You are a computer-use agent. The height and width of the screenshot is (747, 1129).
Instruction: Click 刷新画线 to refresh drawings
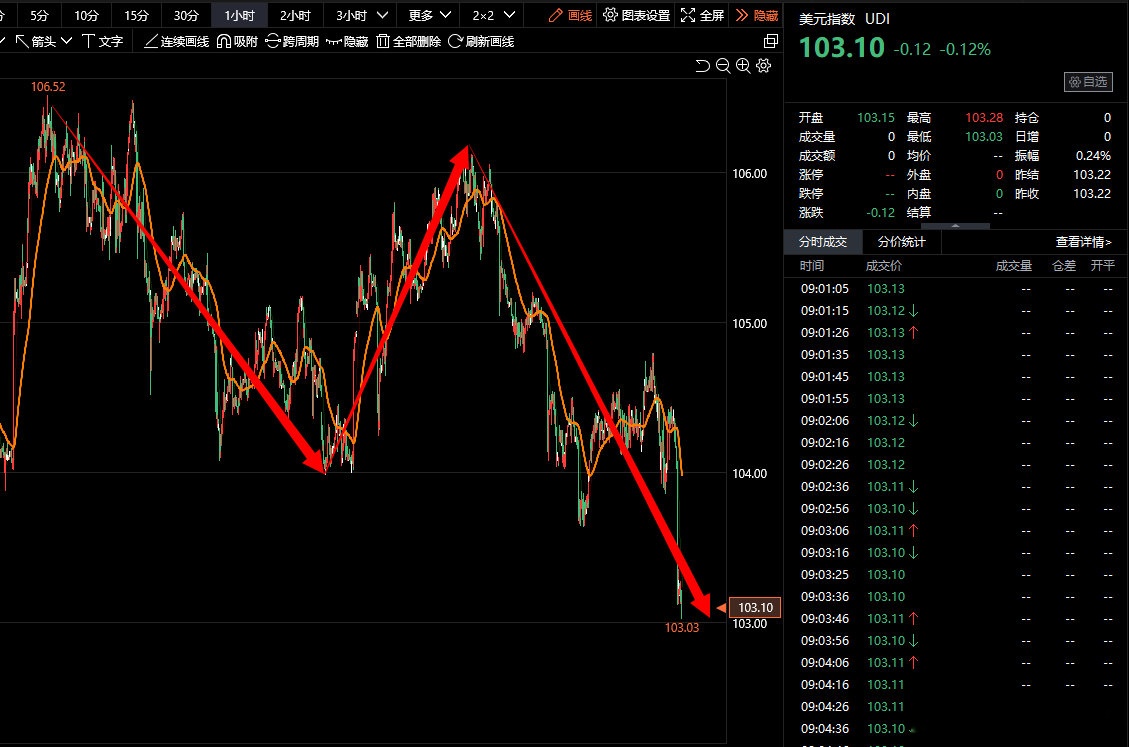click(481, 41)
